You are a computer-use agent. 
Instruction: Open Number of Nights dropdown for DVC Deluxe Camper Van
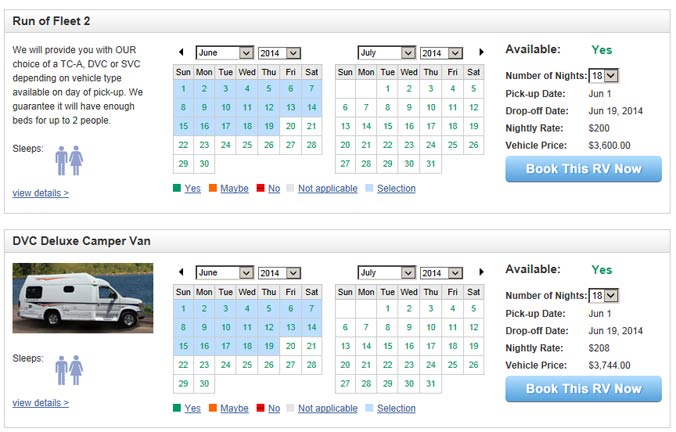tap(604, 296)
